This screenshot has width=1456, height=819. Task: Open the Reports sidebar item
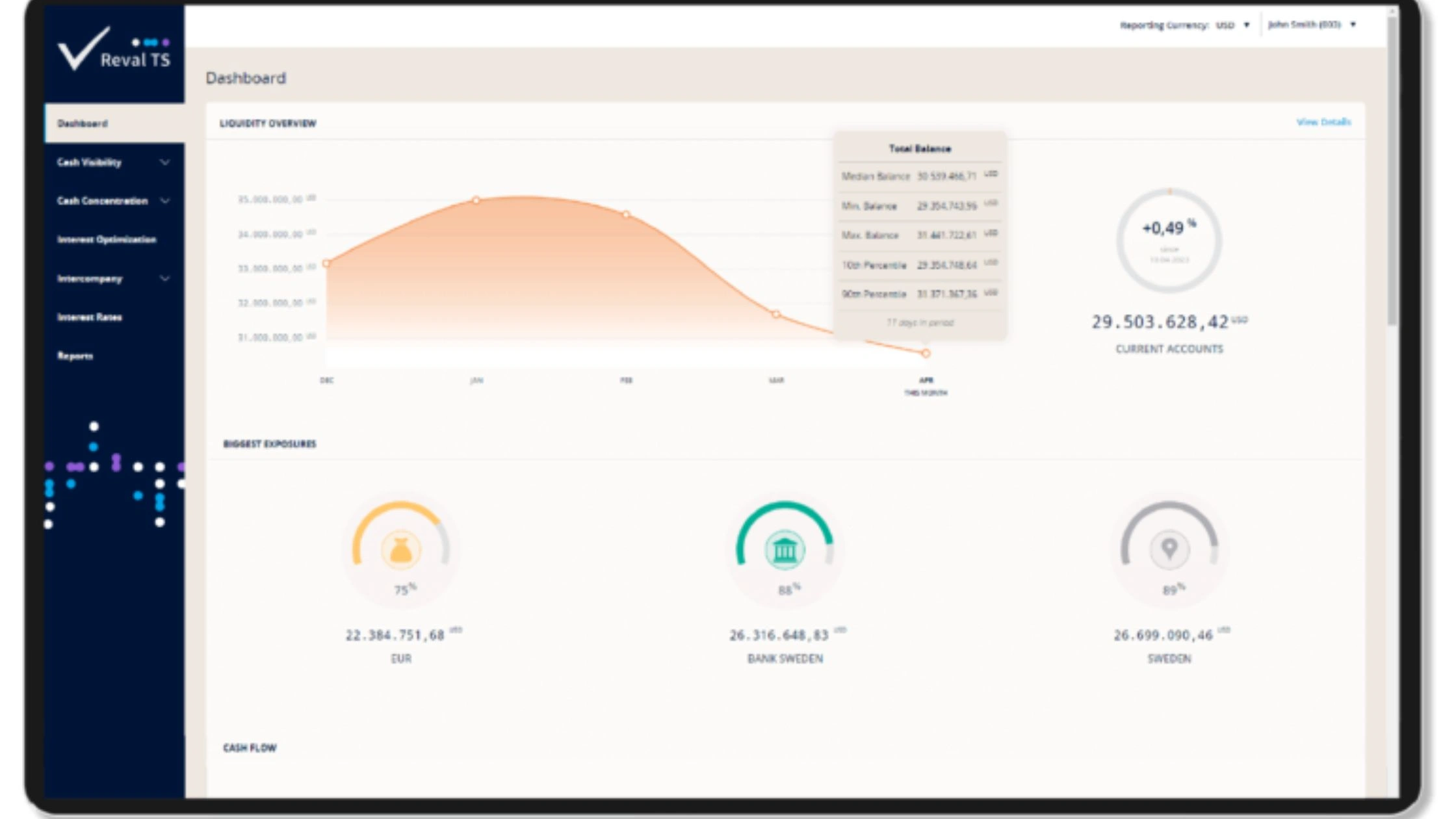(x=75, y=356)
